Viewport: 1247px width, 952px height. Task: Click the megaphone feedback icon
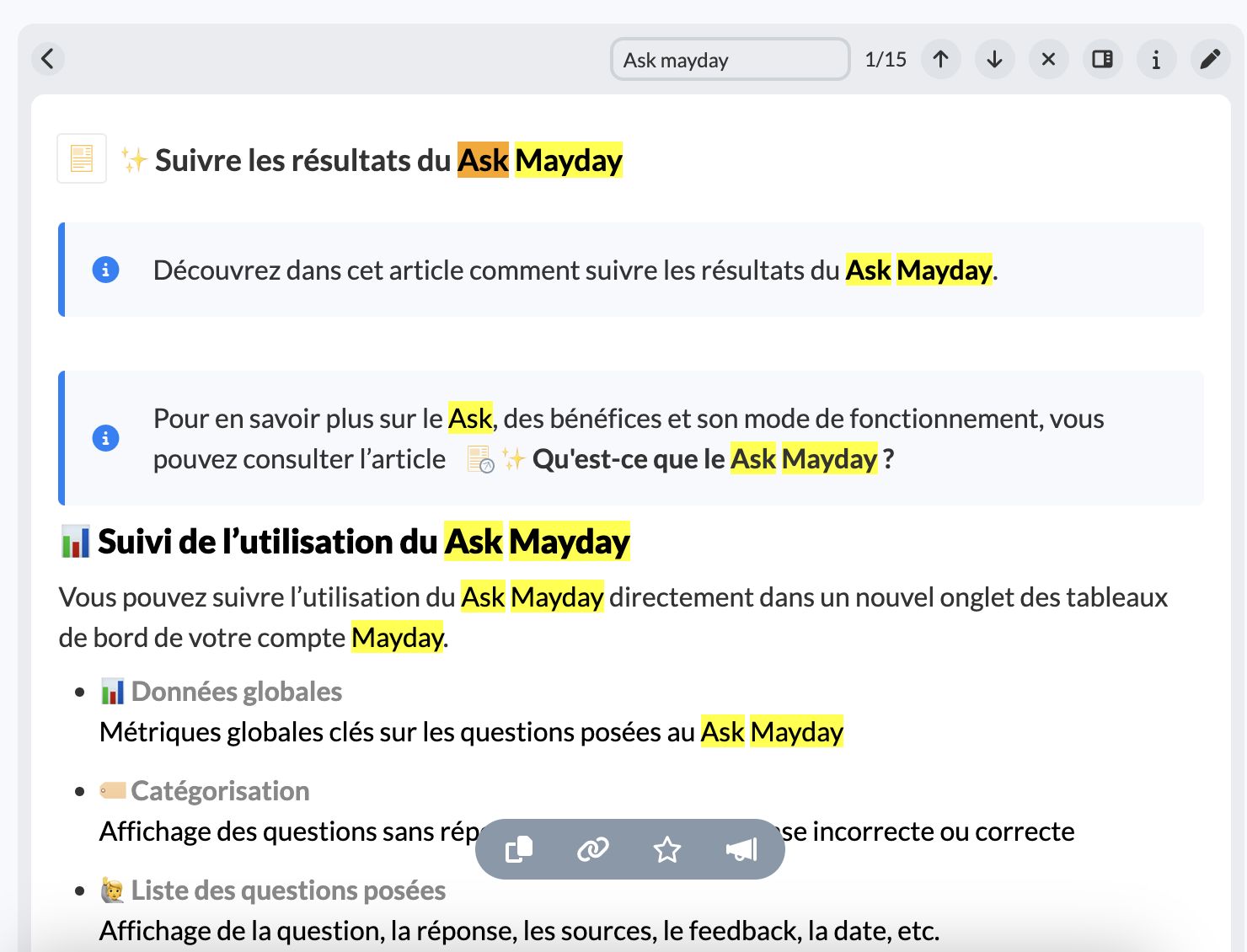tap(741, 849)
